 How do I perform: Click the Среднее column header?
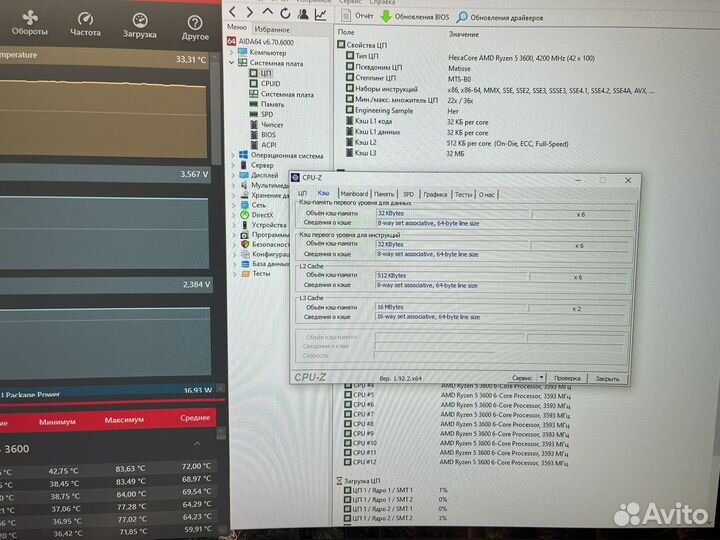click(195, 418)
